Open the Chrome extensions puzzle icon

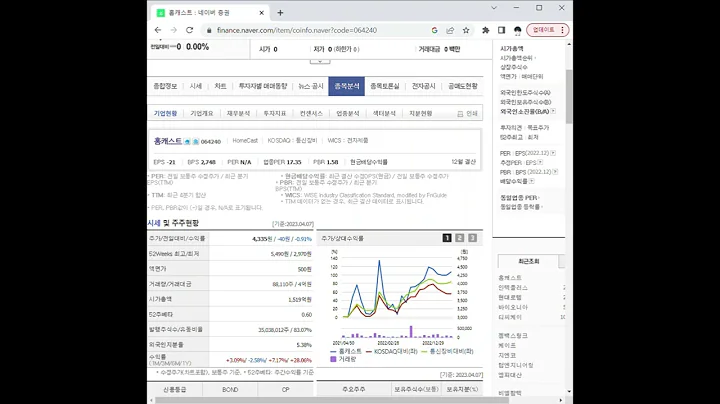point(485,30)
